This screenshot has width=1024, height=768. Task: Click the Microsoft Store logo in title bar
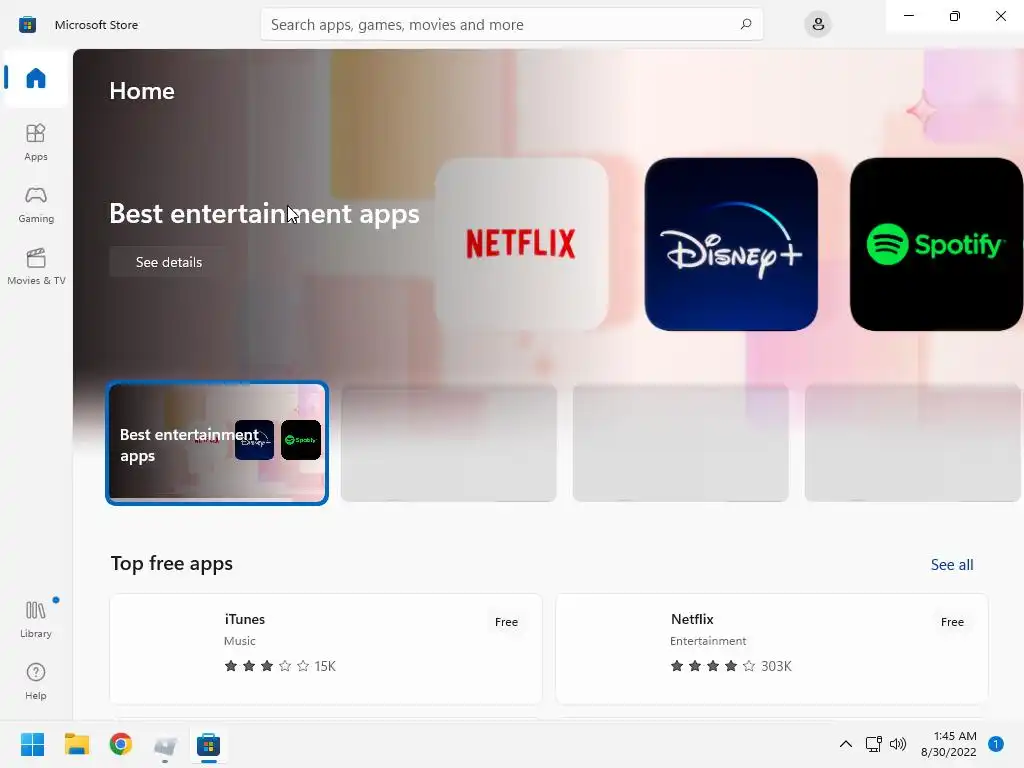[x=27, y=25]
